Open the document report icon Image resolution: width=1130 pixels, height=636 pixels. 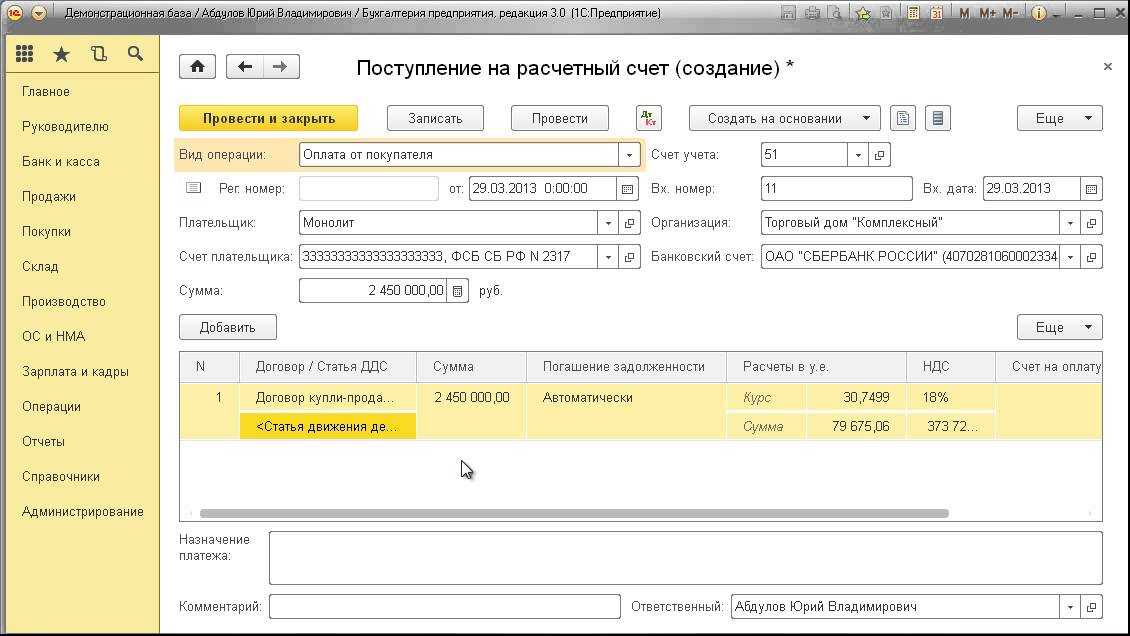tap(903, 118)
